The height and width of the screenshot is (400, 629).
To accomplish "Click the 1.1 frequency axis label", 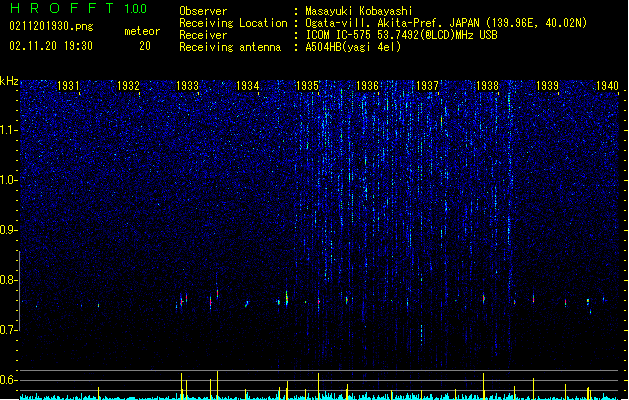I will coord(9,130).
